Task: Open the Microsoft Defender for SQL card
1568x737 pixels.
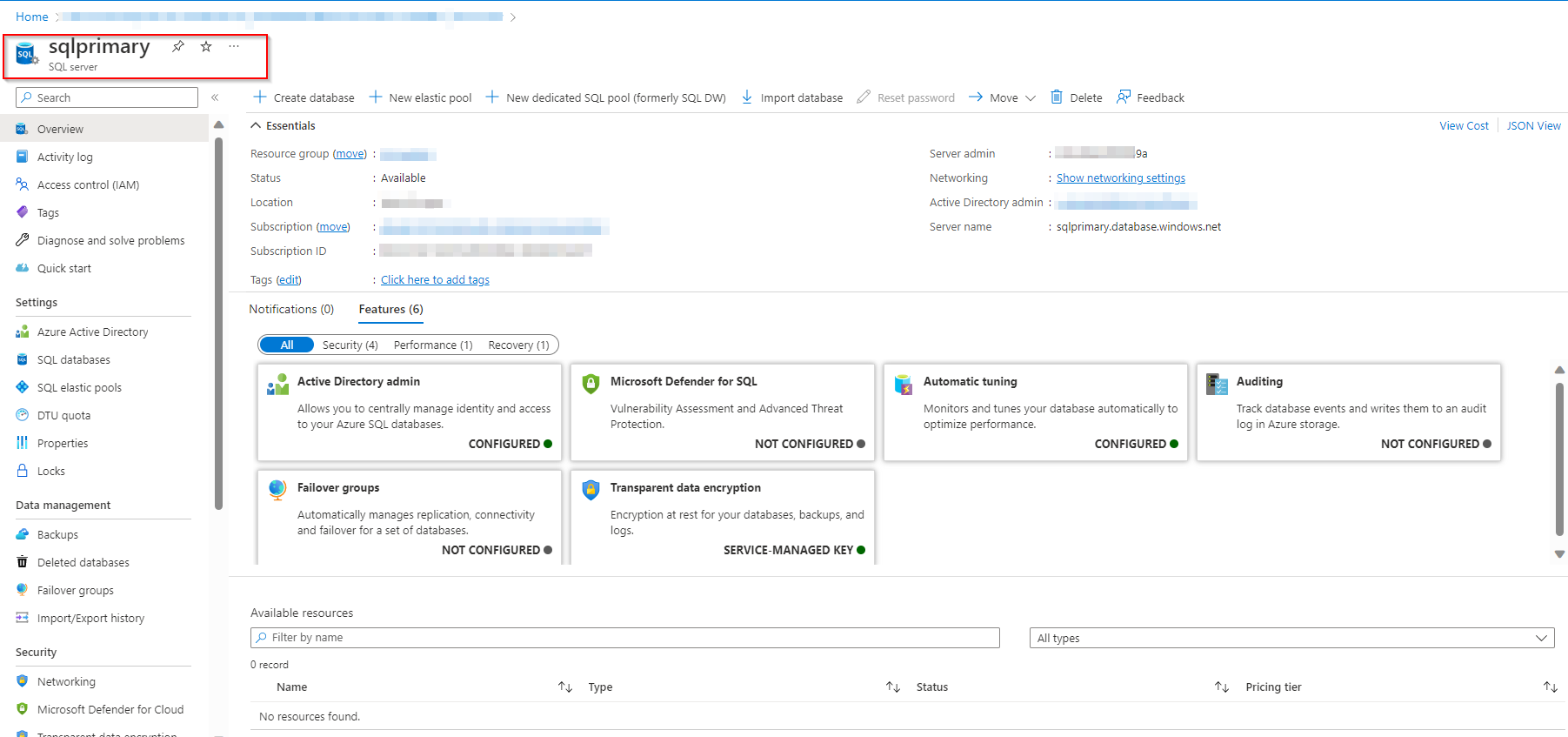Action: pos(723,412)
